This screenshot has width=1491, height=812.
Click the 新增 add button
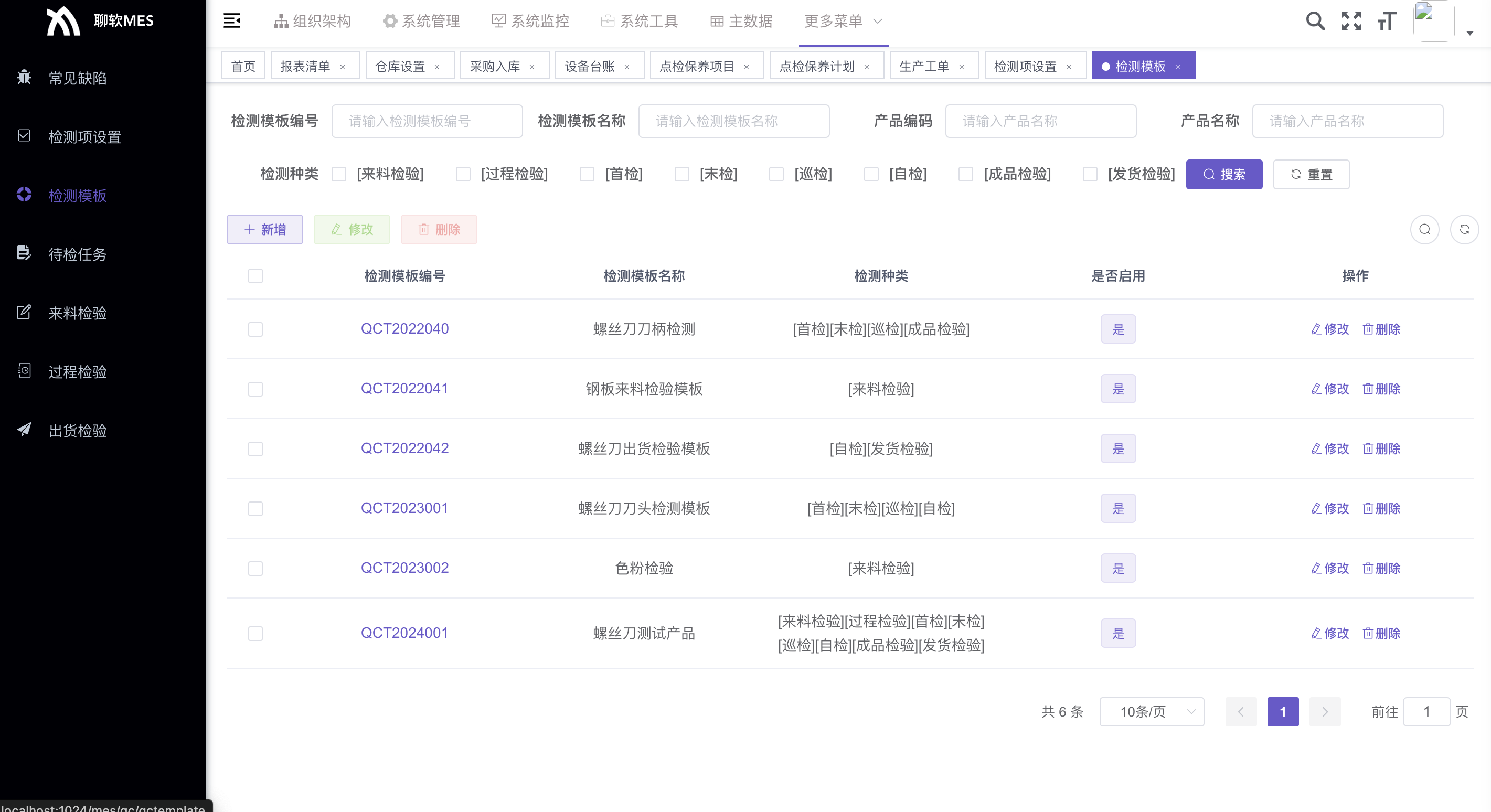(264, 230)
